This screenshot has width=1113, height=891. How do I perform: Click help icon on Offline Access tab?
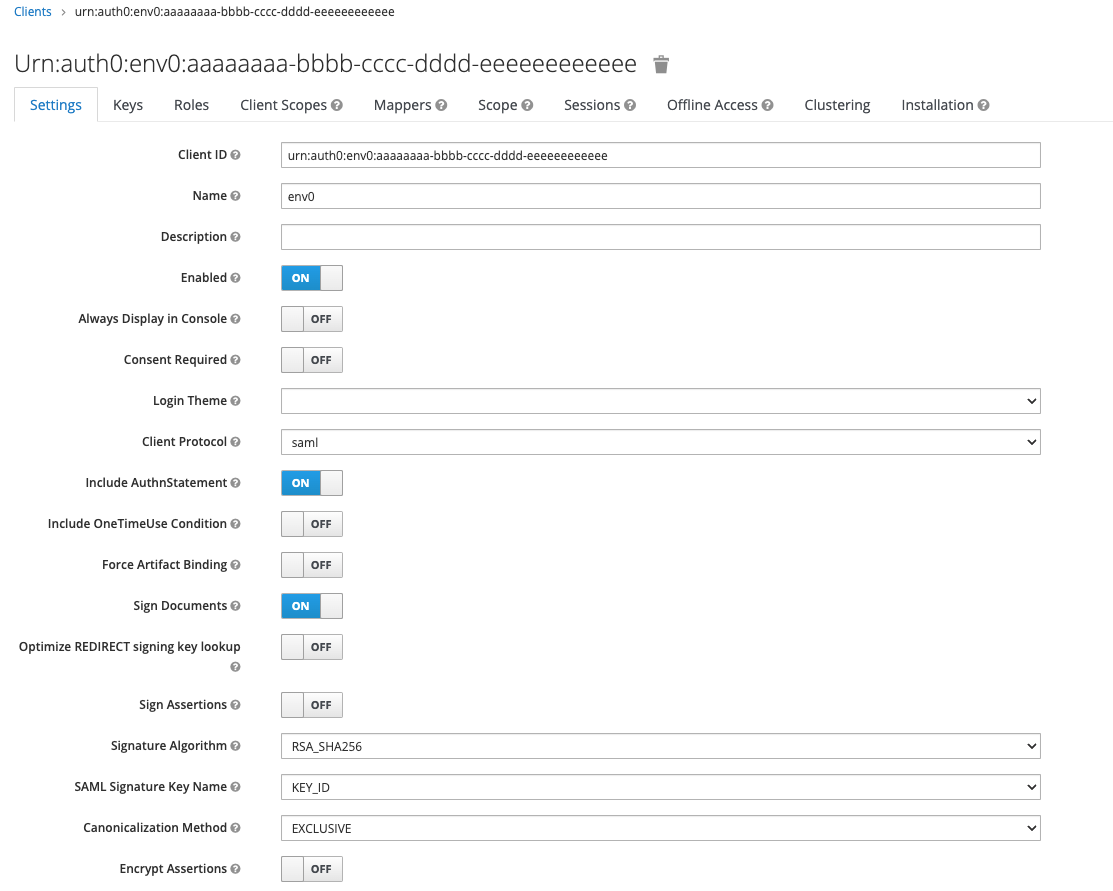pos(767,105)
